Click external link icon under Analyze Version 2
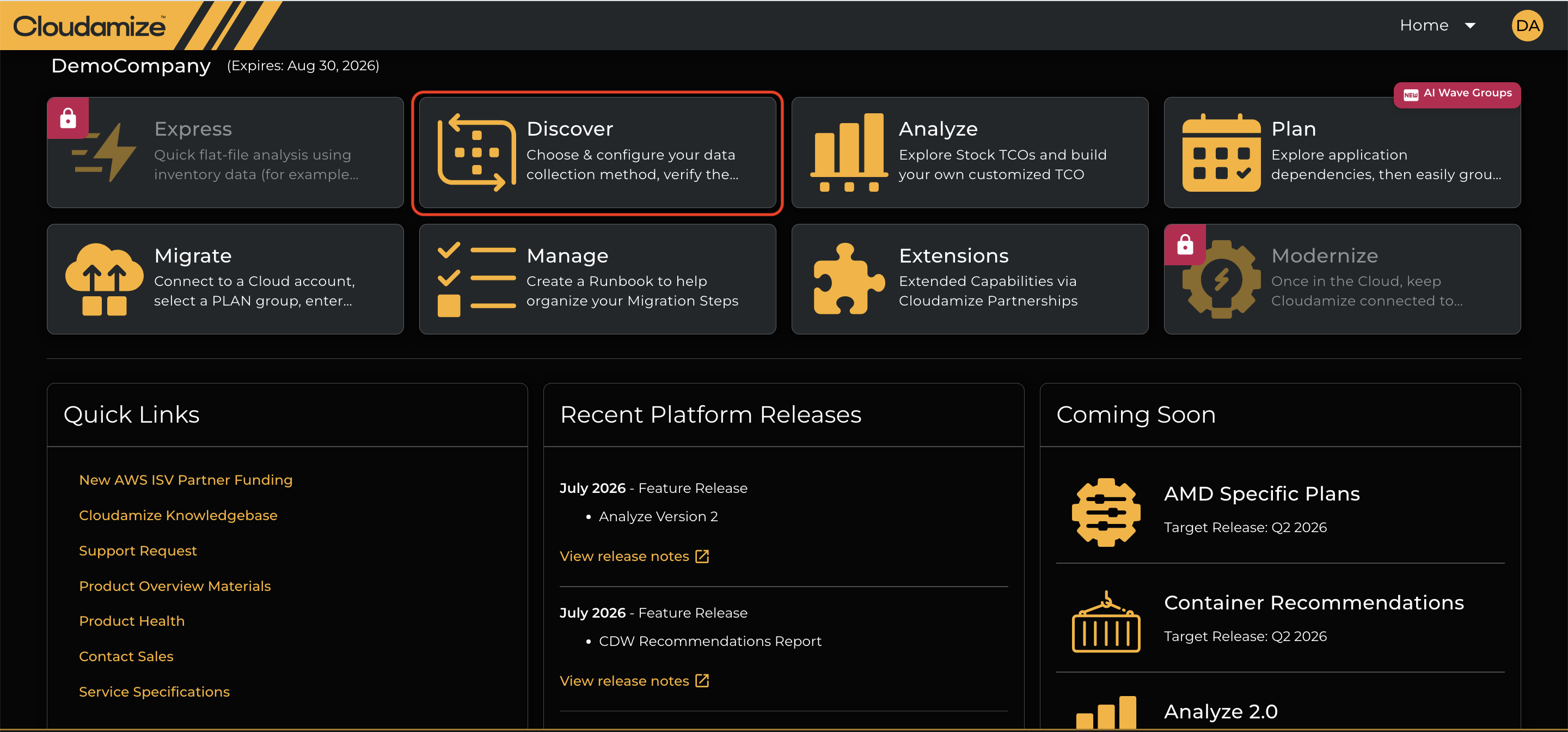The width and height of the screenshot is (1568, 732). coord(702,556)
